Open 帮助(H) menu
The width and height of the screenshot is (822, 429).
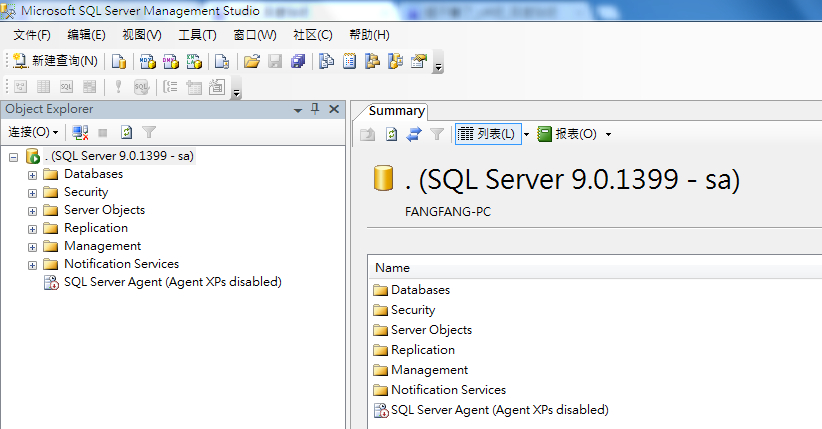tap(369, 35)
